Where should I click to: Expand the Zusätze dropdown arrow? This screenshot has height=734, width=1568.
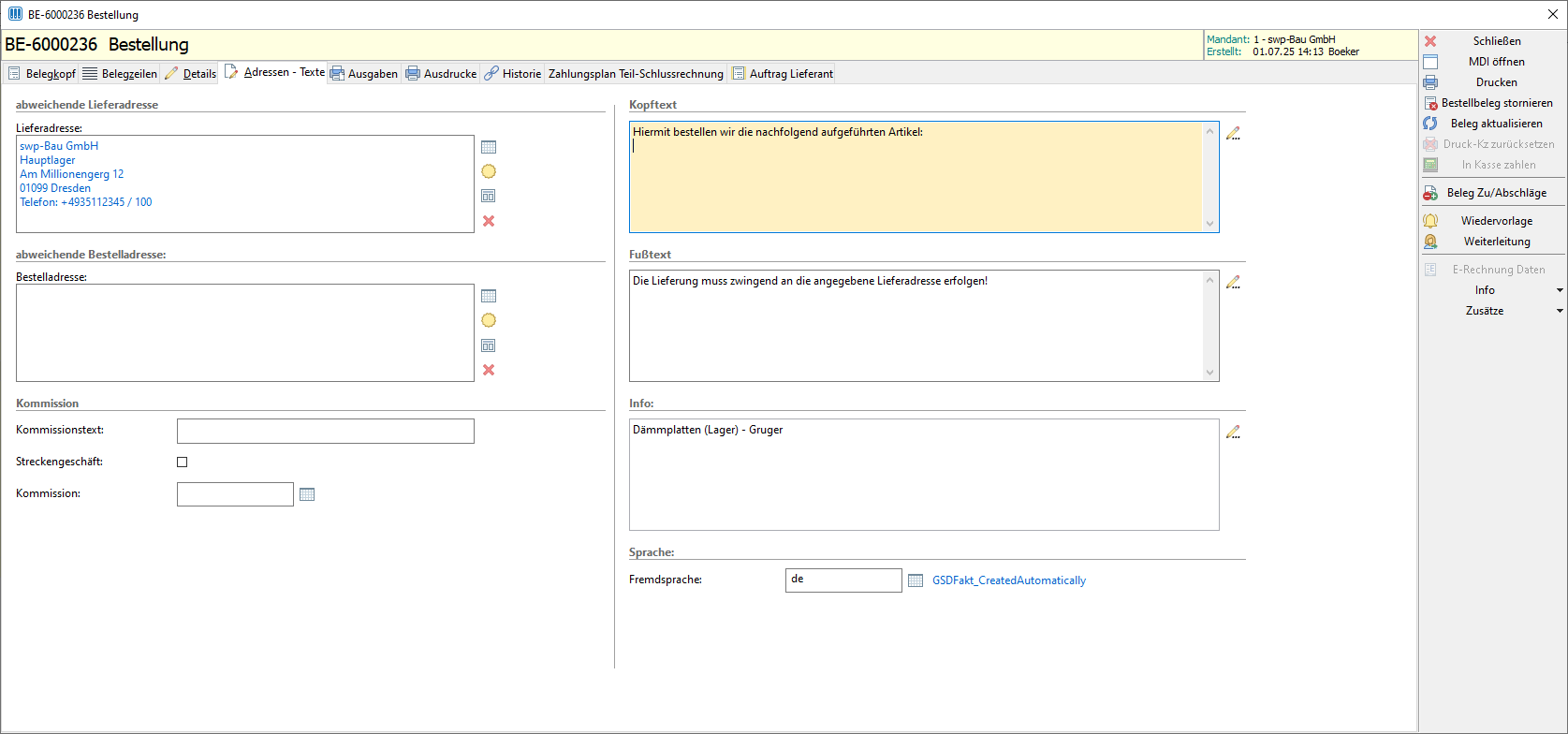[x=1560, y=311]
